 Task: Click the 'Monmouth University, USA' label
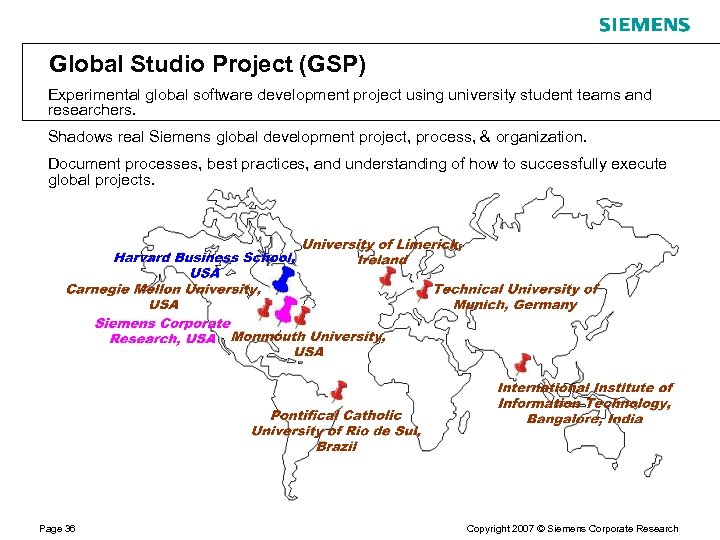(x=308, y=343)
